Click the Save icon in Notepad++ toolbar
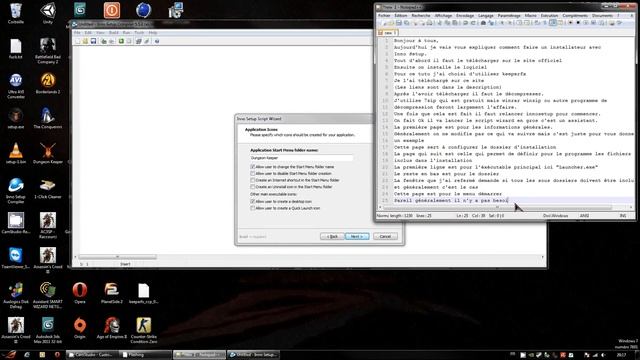The width and height of the screenshot is (640, 360). (x=399, y=23)
